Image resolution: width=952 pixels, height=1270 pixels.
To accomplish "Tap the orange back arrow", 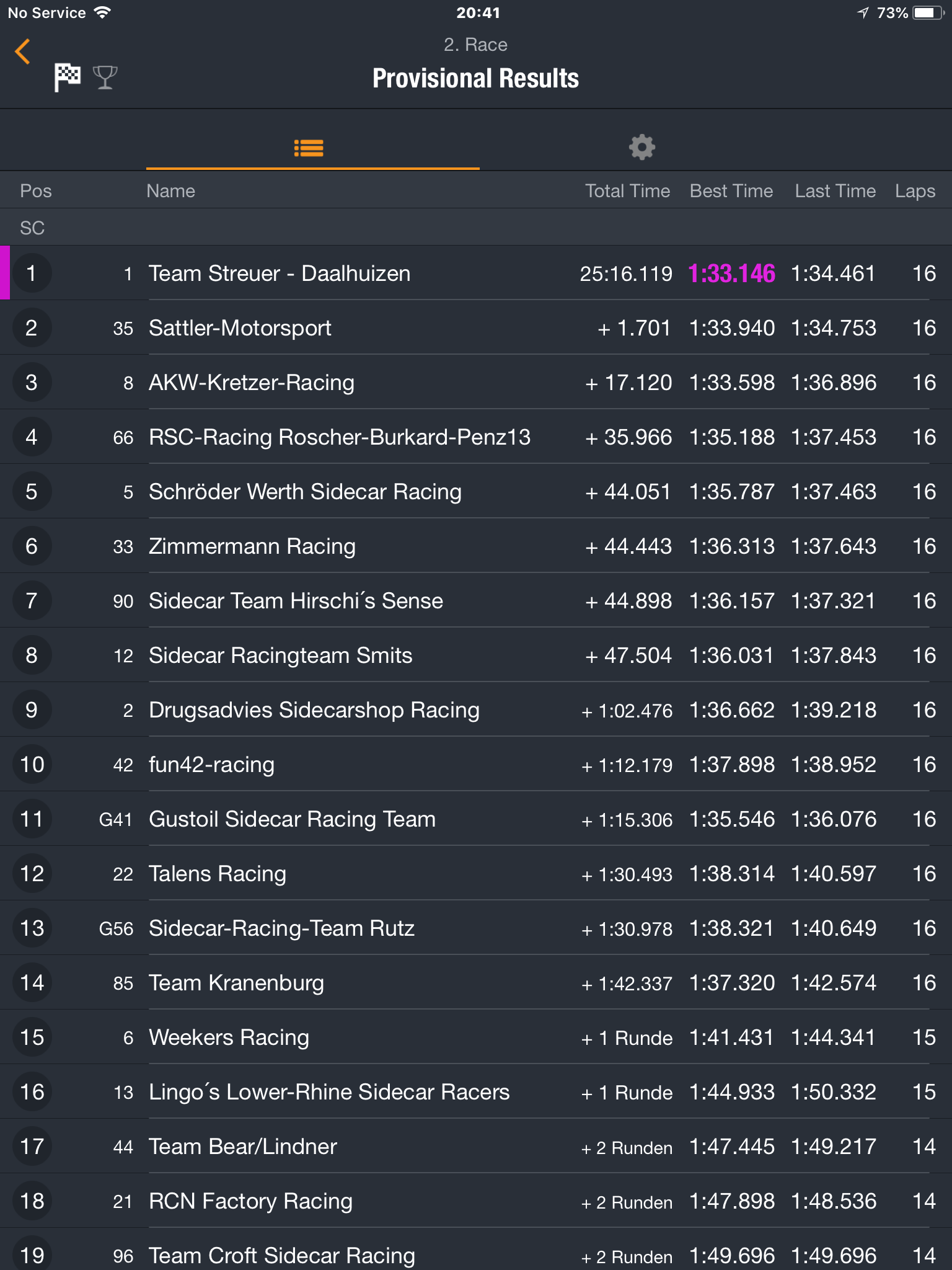I will point(23,51).
